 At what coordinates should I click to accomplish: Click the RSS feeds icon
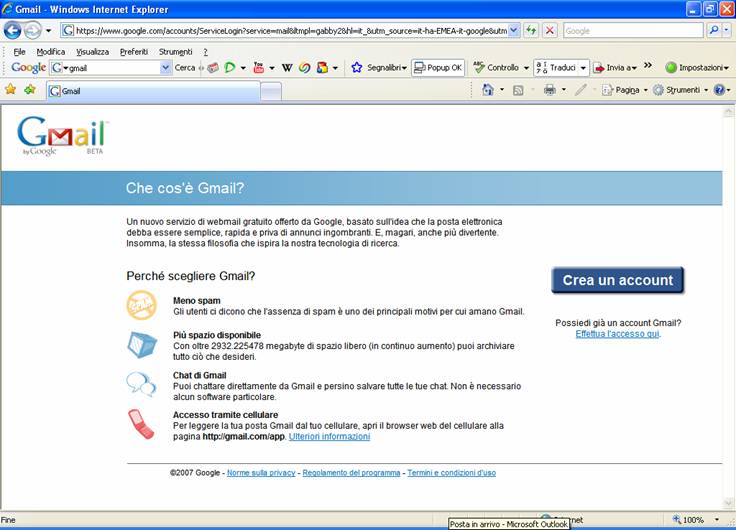[x=518, y=90]
